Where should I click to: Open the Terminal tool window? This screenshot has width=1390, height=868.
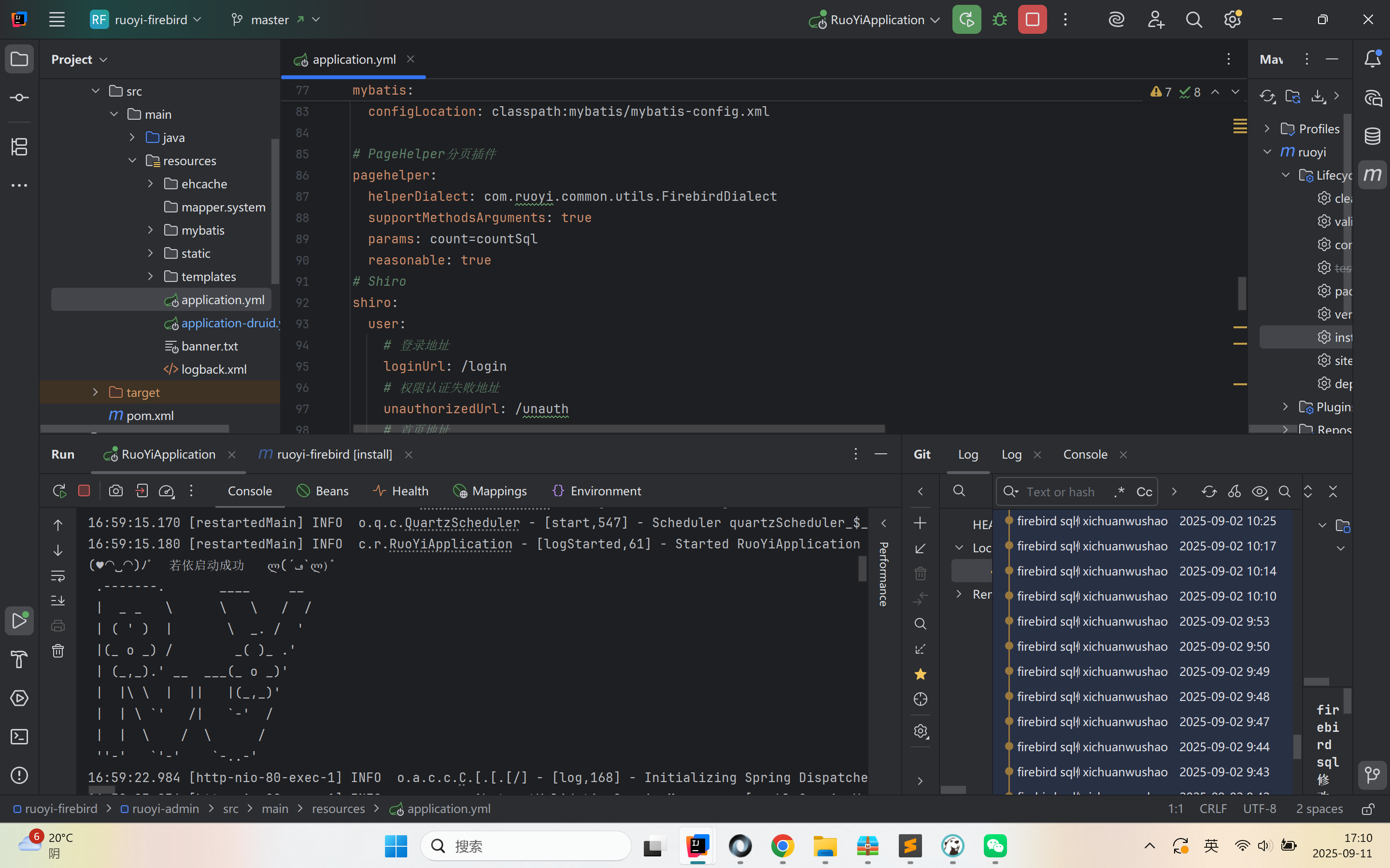[19, 737]
